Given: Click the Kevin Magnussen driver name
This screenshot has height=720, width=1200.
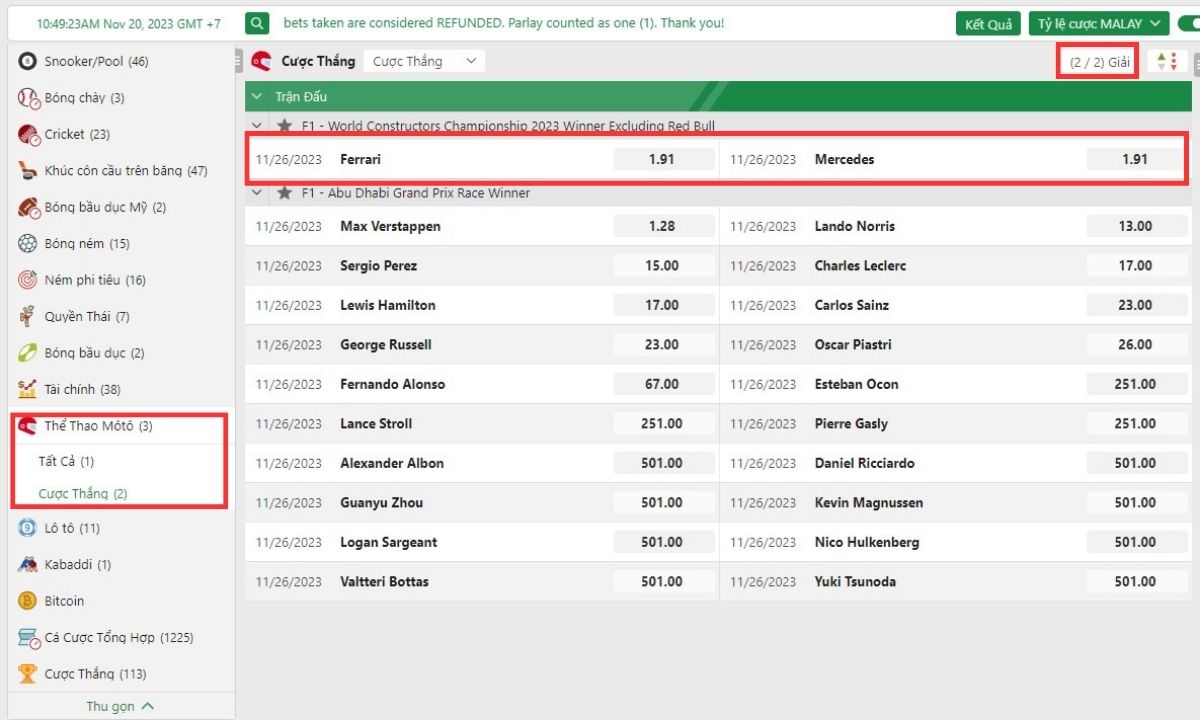Looking at the screenshot, I should point(869,503).
